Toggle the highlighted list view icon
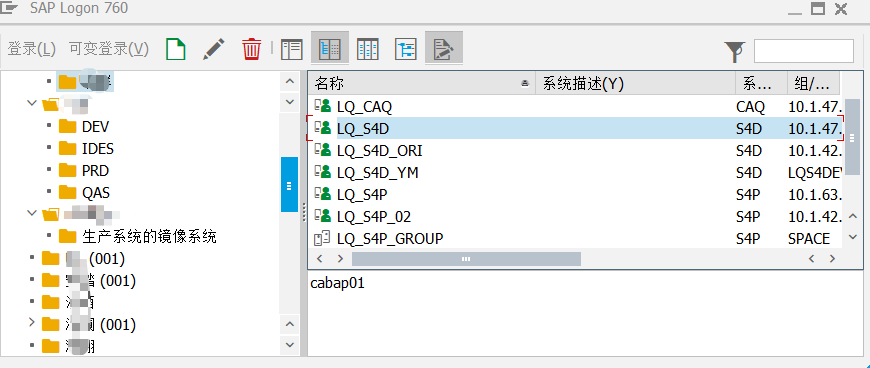870x368 pixels. click(330, 49)
